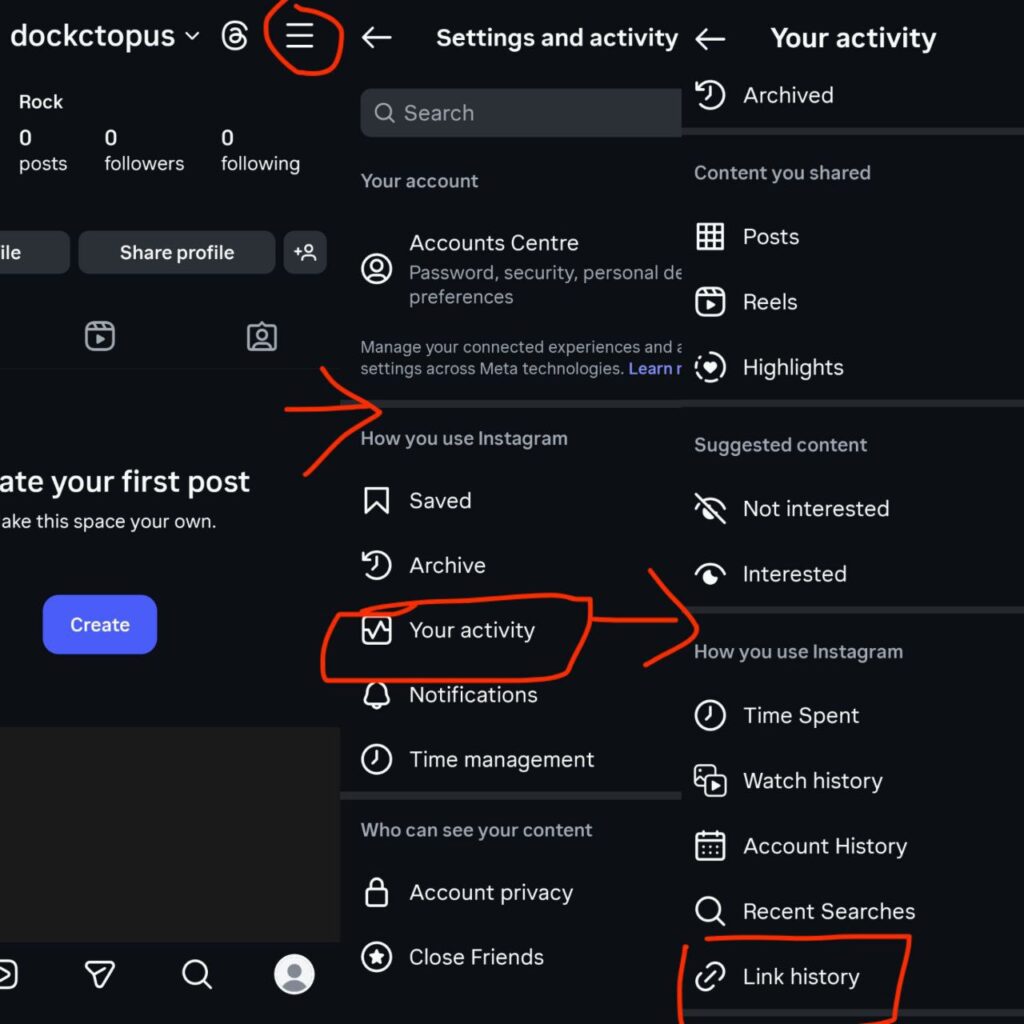Mark suggested content as Not interested
Image resolution: width=1024 pixels, height=1024 pixels.
pos(815,509)
